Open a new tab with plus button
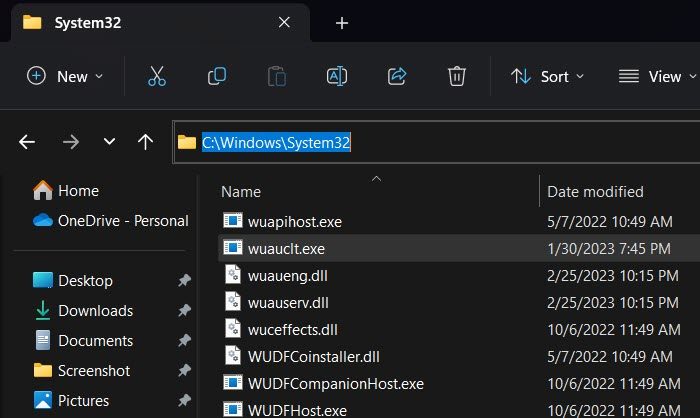Image resolution: width=700 pixels, height=418 pixels. coord(341,22)
